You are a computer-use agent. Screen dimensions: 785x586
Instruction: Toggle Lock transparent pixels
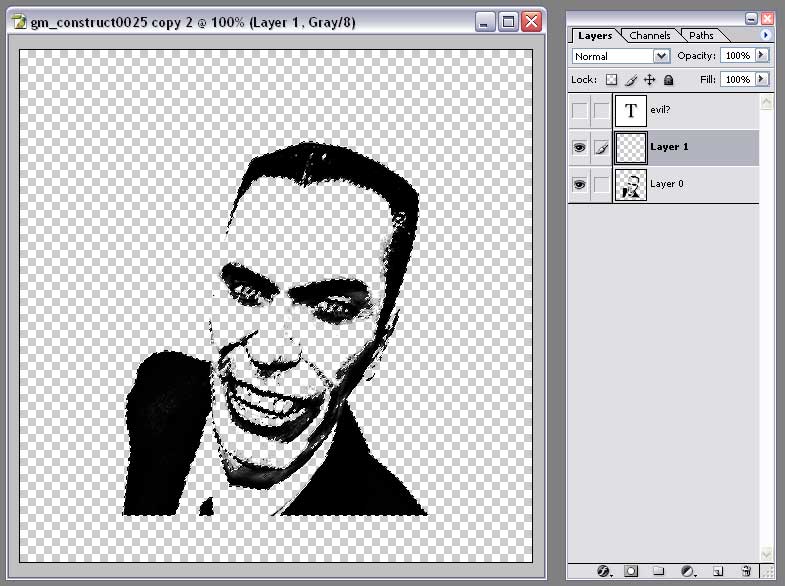click(x=612, y=80)
